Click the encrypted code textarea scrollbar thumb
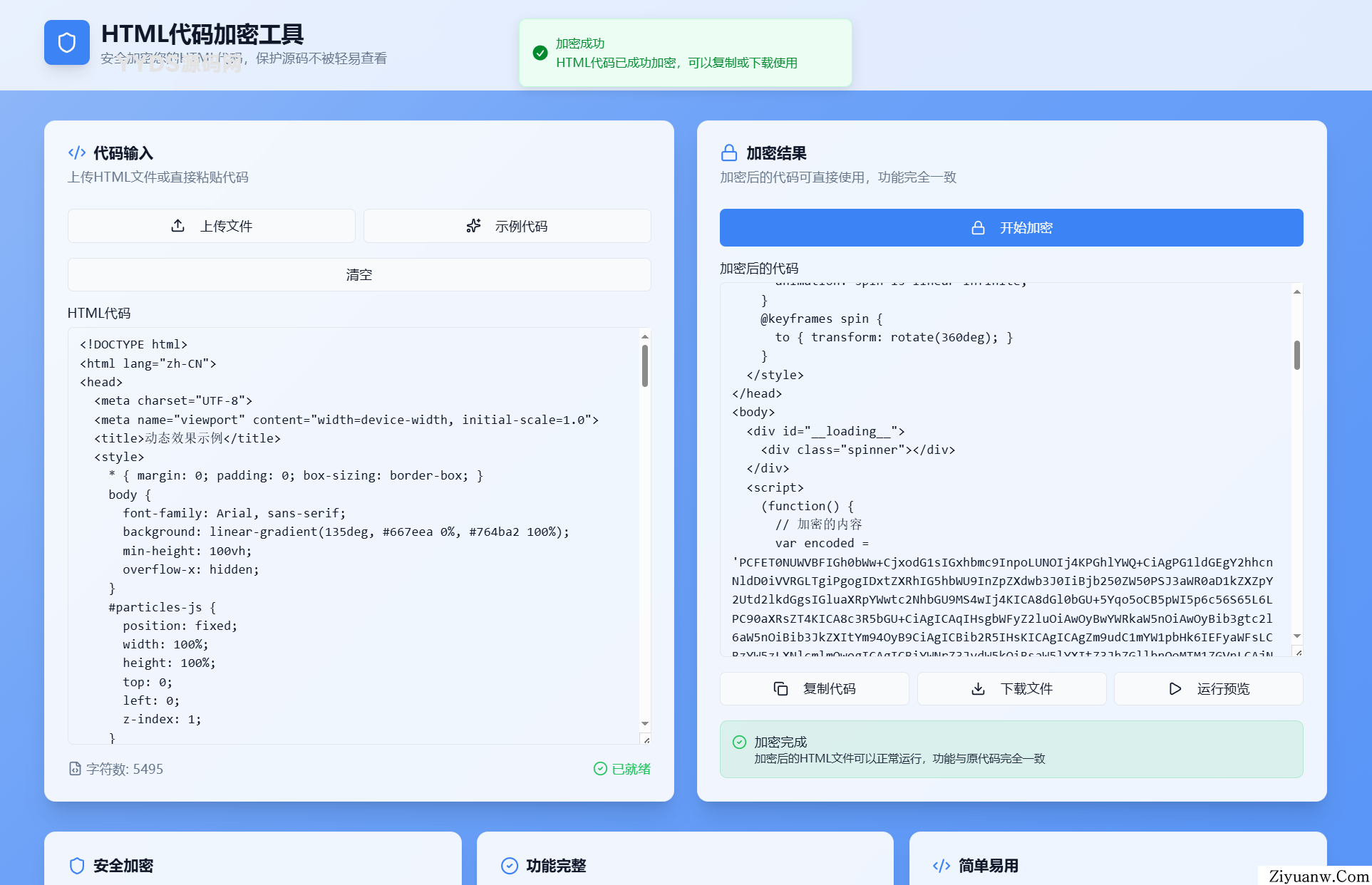Screen dimensions: 1372x885 1297,355
